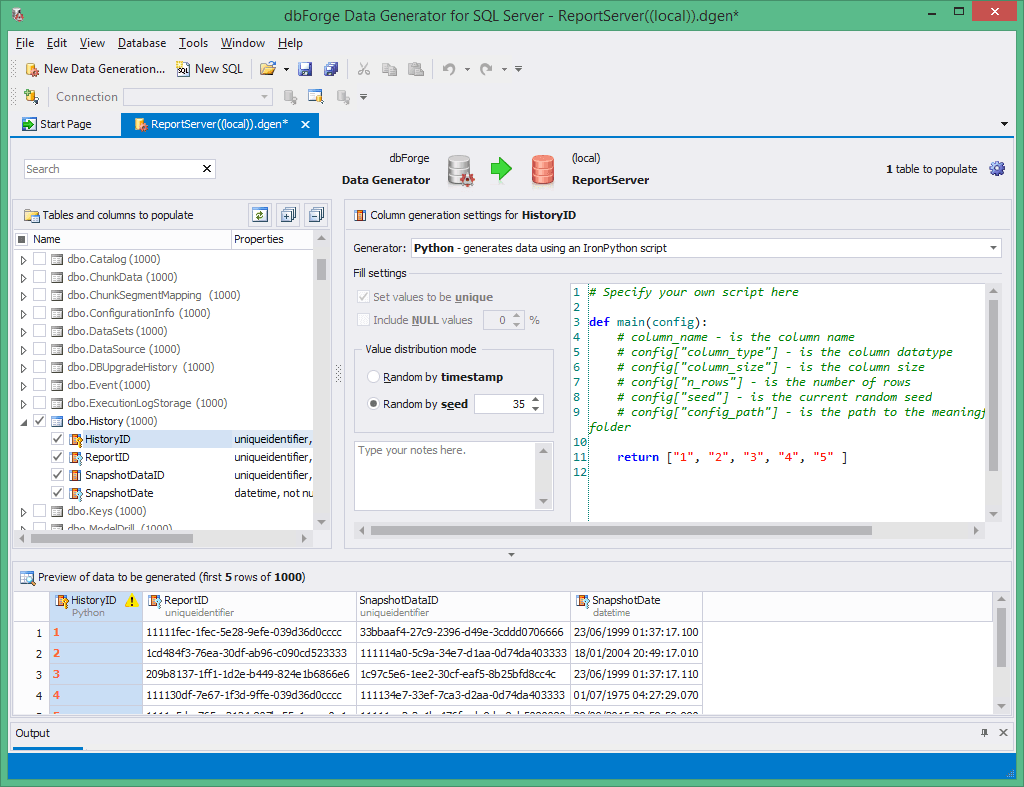Uncheck the HistoryID column checkbox

click(x=57, y=439)
